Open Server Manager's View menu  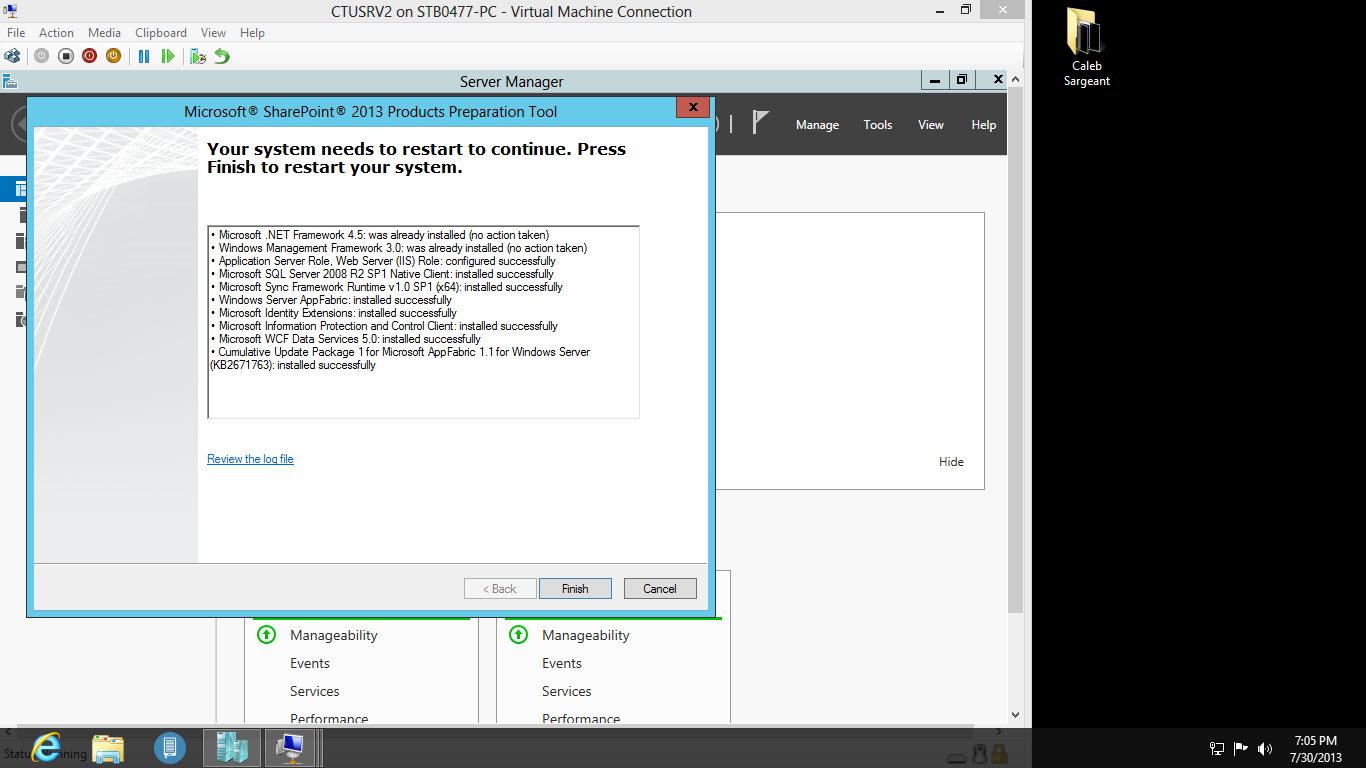click(931, 125)
